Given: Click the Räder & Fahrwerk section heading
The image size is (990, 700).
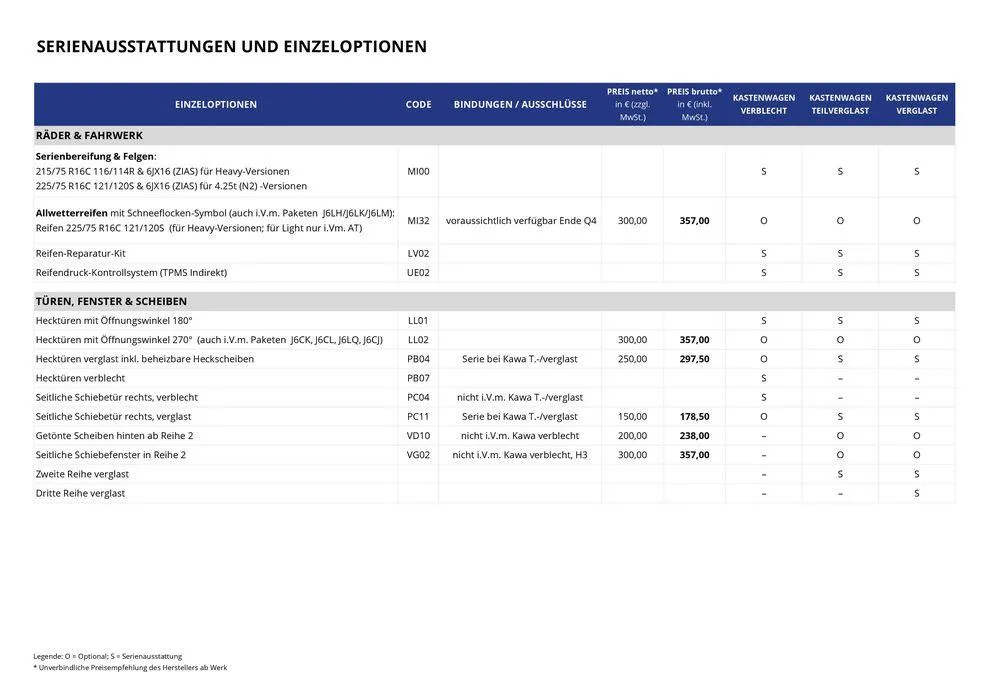Looking at the screenshot, I should (89, 136).
